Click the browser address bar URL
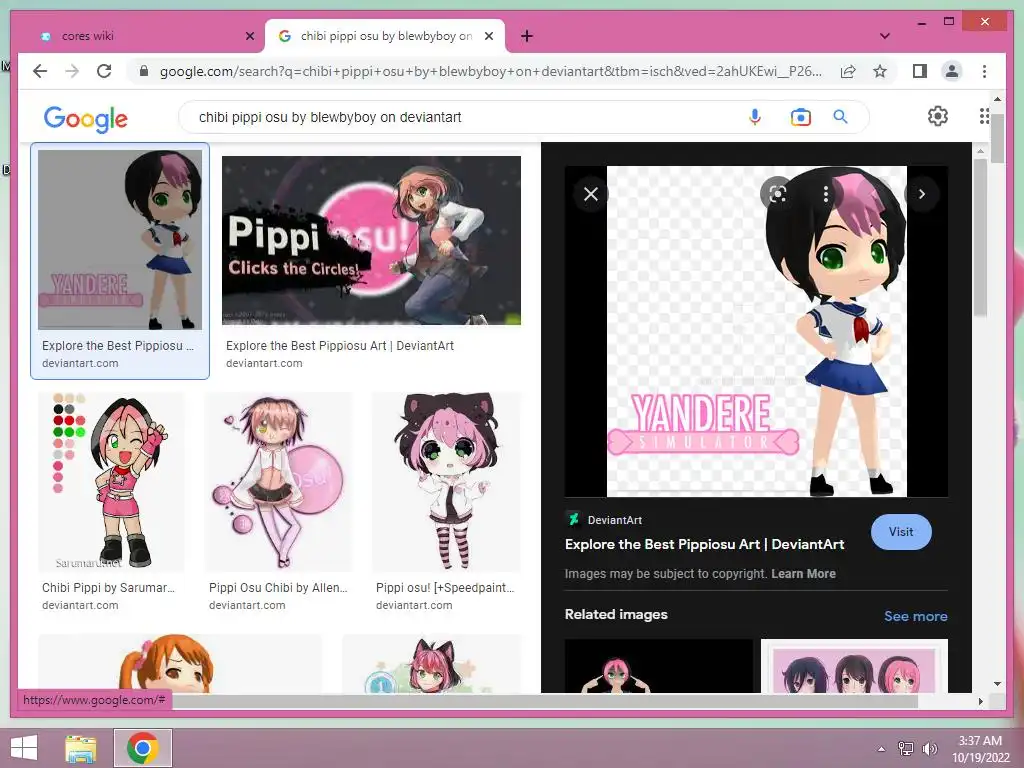 point(490,71)
